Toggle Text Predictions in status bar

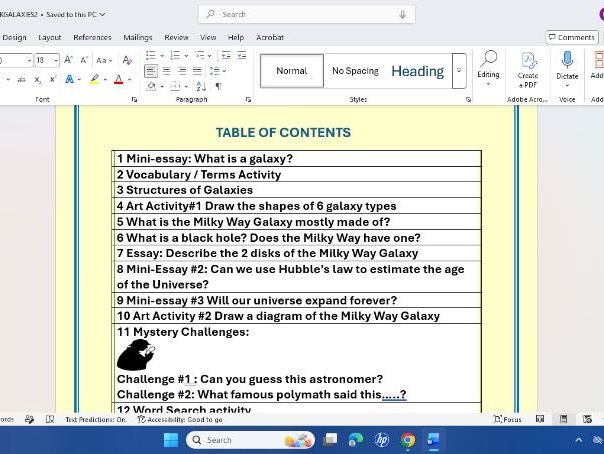pos(96,420)
